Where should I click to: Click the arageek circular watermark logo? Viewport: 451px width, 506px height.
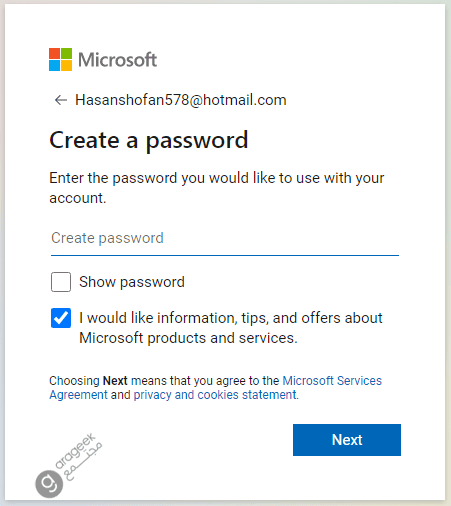point(49,484)
